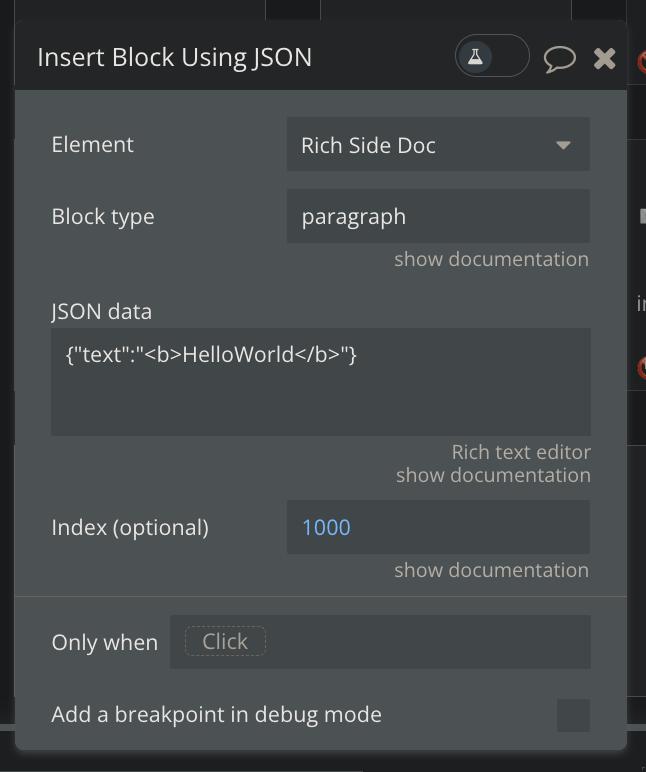
Task: Click the Element label
Action: point(93,145)
